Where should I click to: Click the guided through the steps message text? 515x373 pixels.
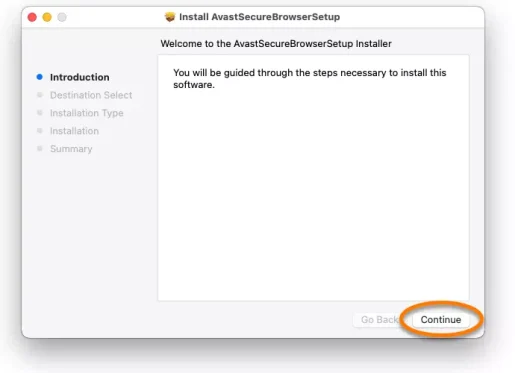point(310,79)
